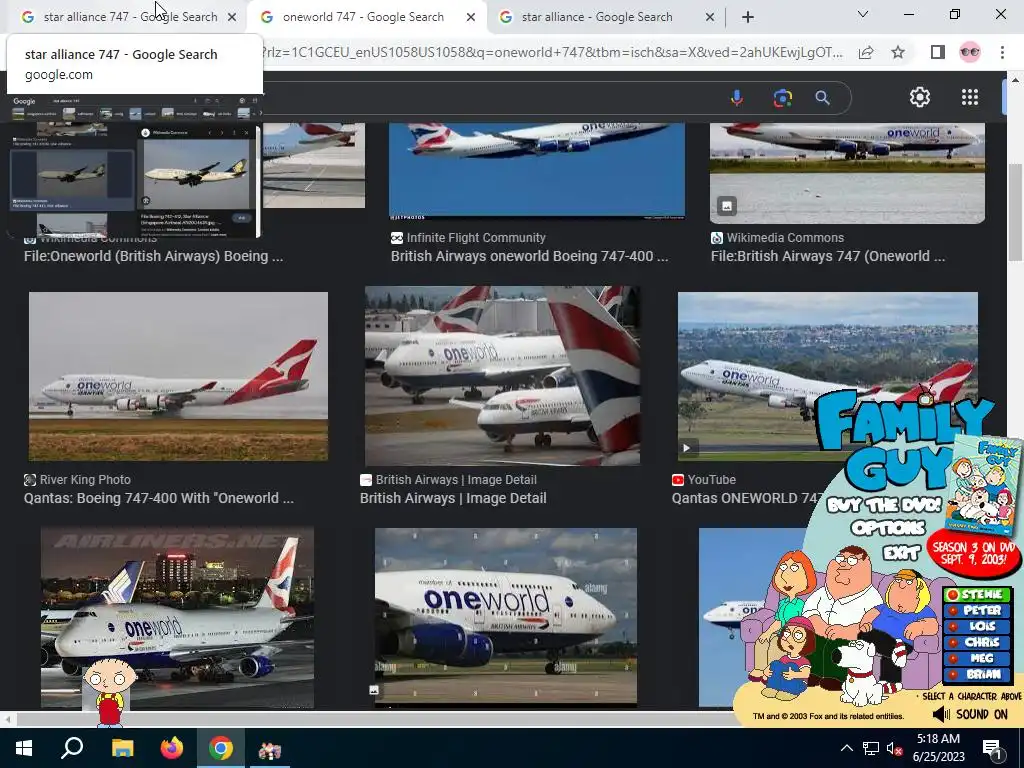Open British Airways oneworld Boeing 747-400 title
This screenshot has height=768, width=1024.
[529, 256]
